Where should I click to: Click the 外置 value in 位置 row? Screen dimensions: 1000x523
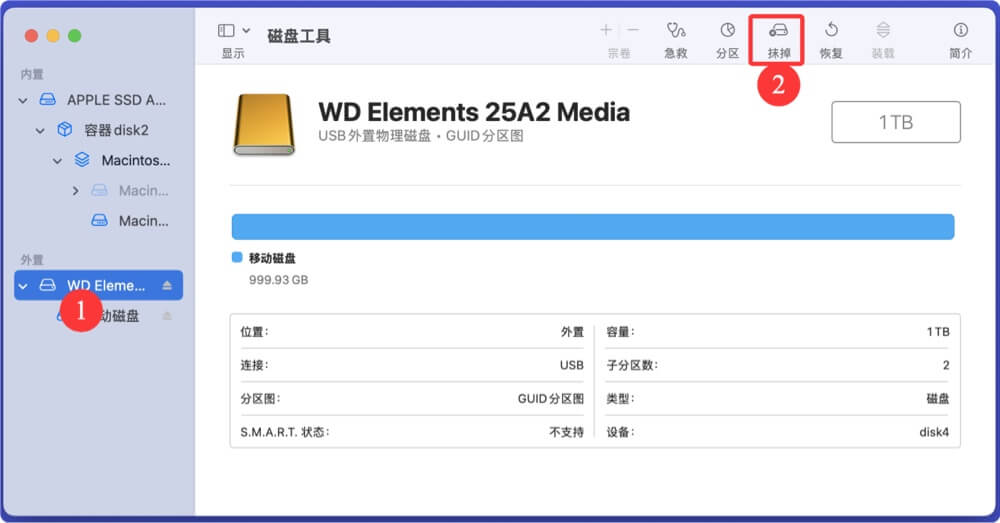(572, 332)
